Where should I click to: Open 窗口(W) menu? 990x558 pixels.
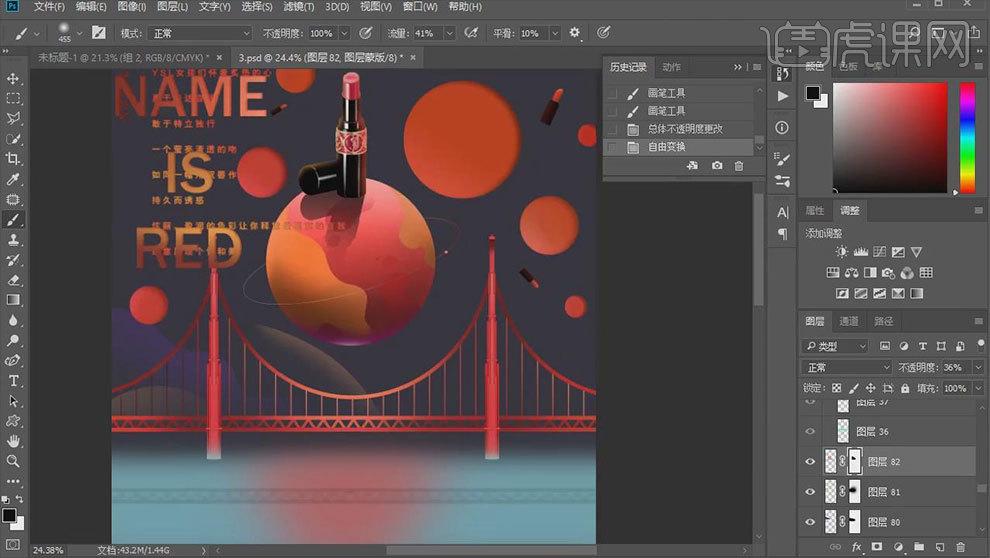420,6
